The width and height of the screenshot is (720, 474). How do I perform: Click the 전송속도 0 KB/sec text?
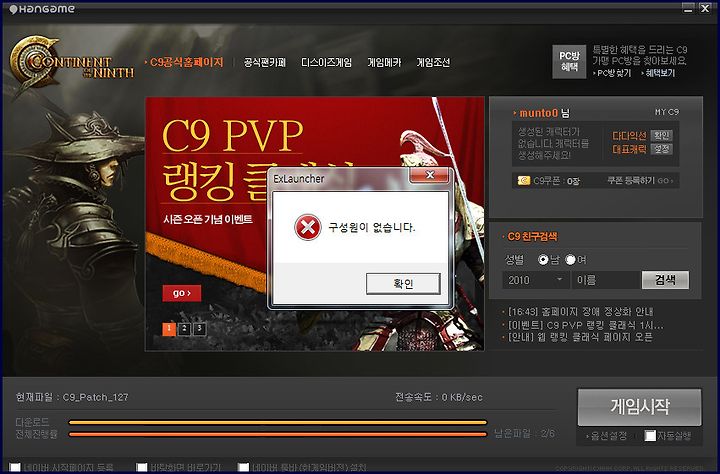[x=439, y=397]
